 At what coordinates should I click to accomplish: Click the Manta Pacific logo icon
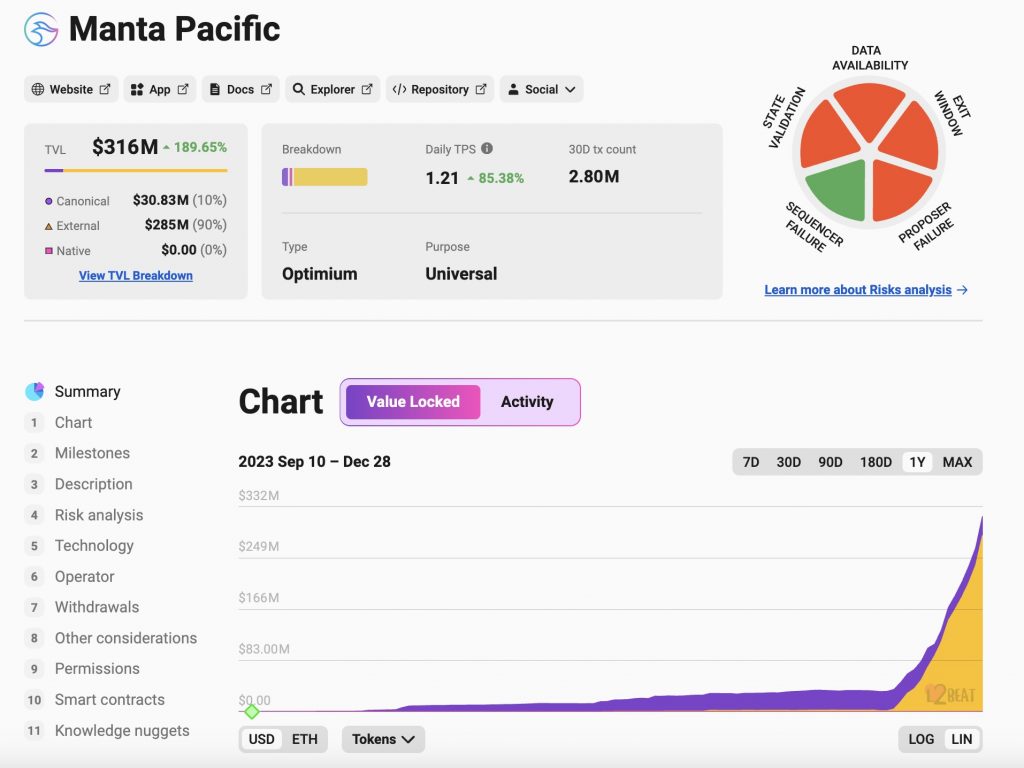point(40,29)
